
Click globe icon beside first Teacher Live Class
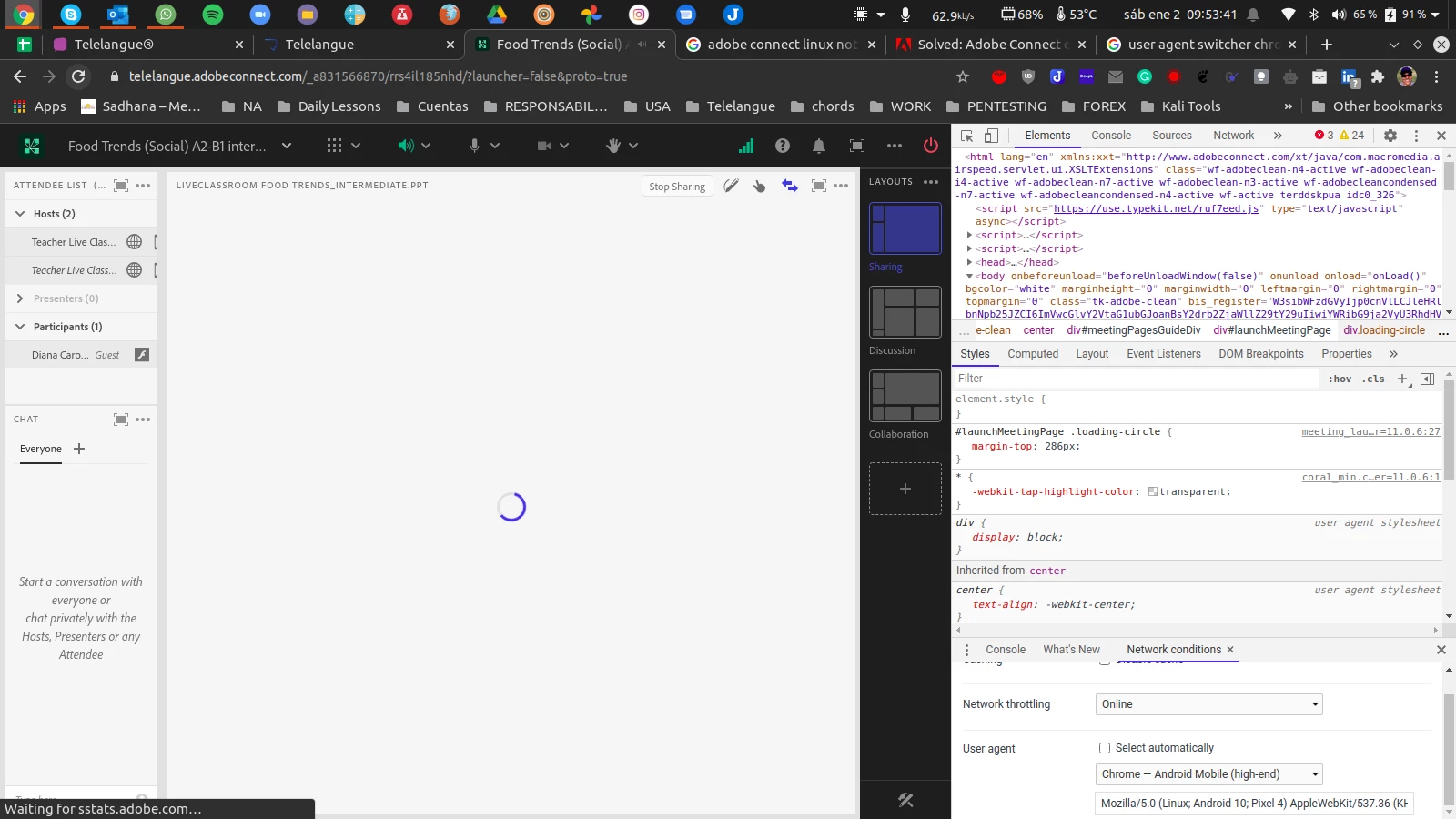click(x=135, y=242)
